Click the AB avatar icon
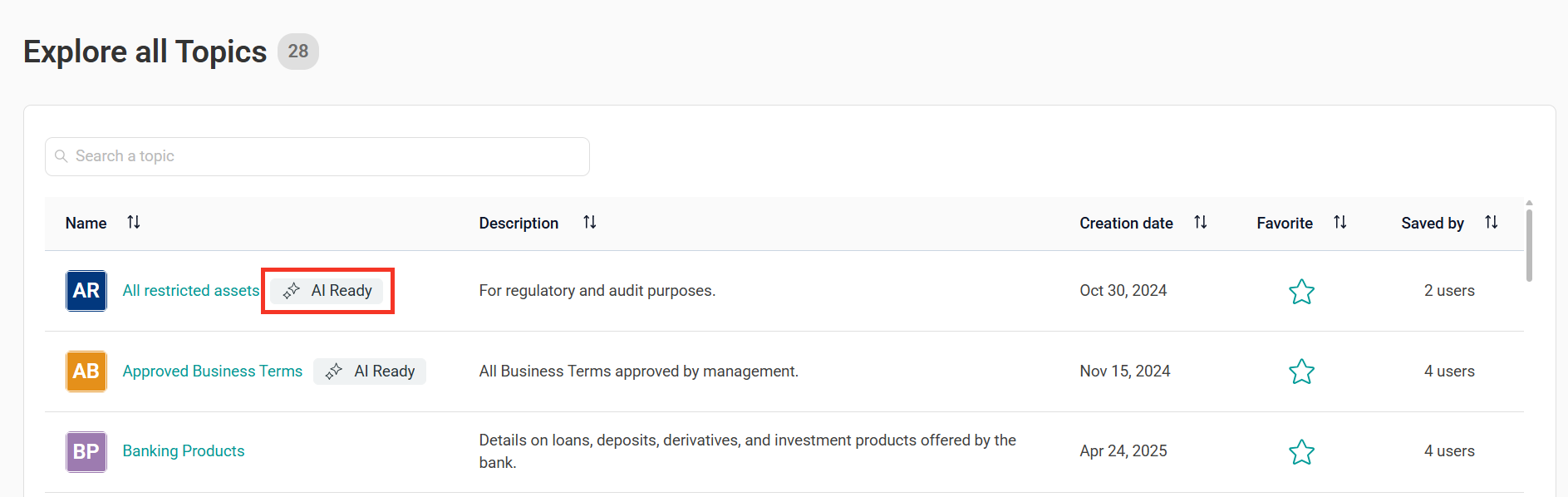Viewport: 1568px width, 497px height. pos(86,372)
